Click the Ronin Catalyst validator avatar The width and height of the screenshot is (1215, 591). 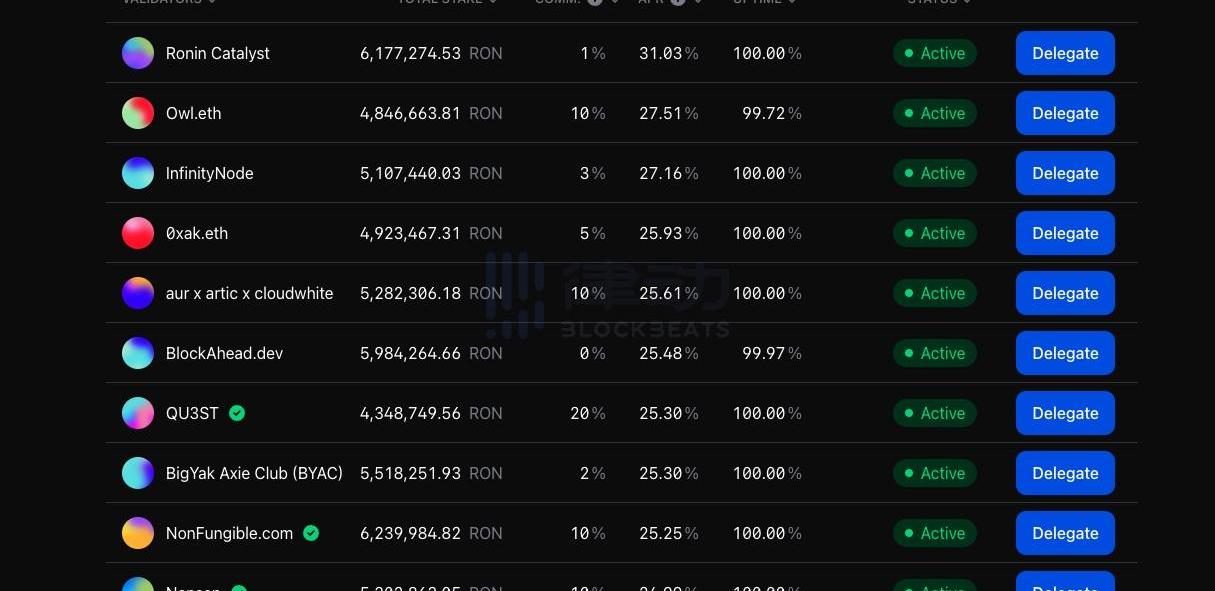coord(138,53)
